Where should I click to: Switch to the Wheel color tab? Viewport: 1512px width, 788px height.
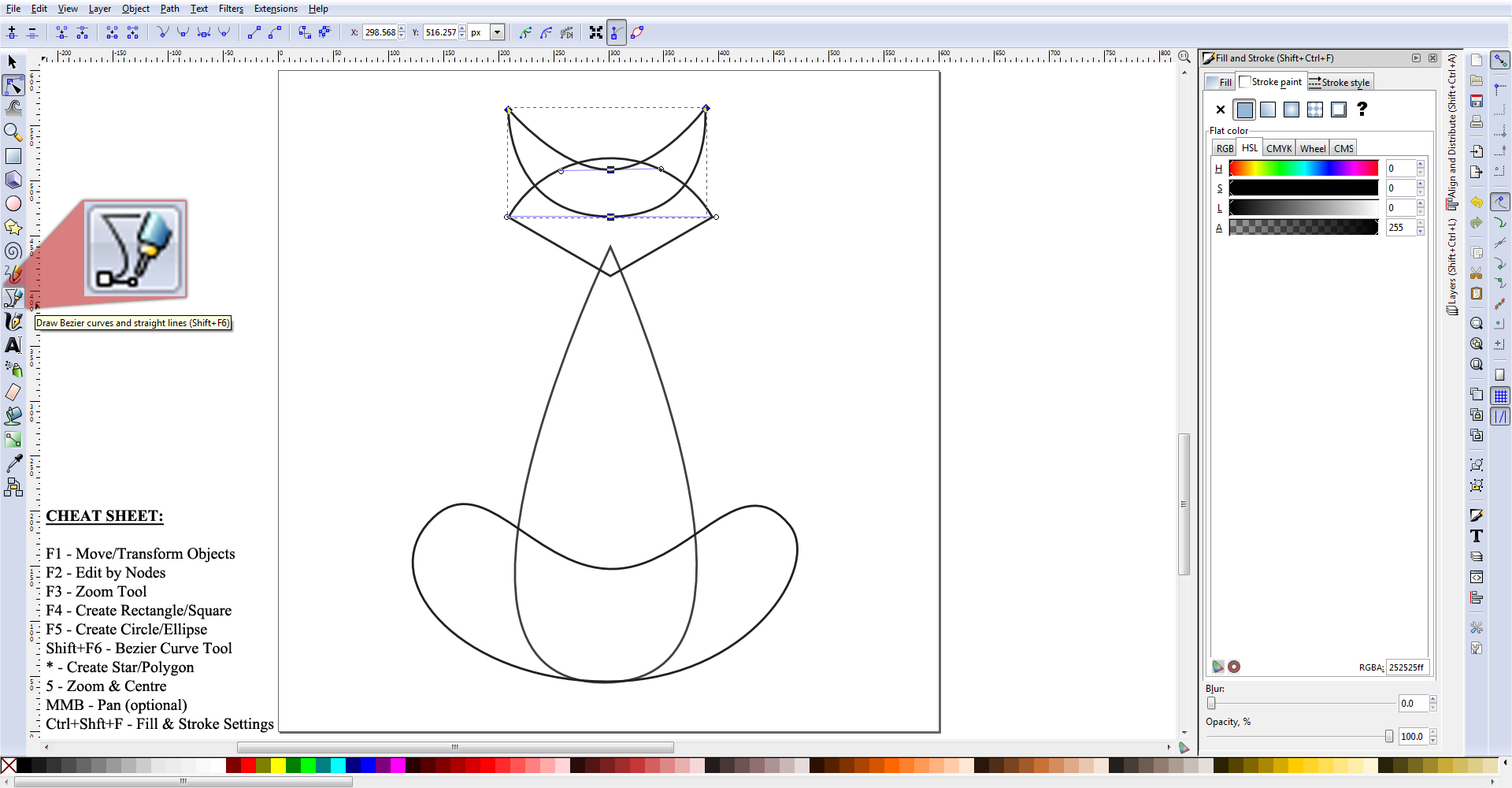tap(1313, 148)
